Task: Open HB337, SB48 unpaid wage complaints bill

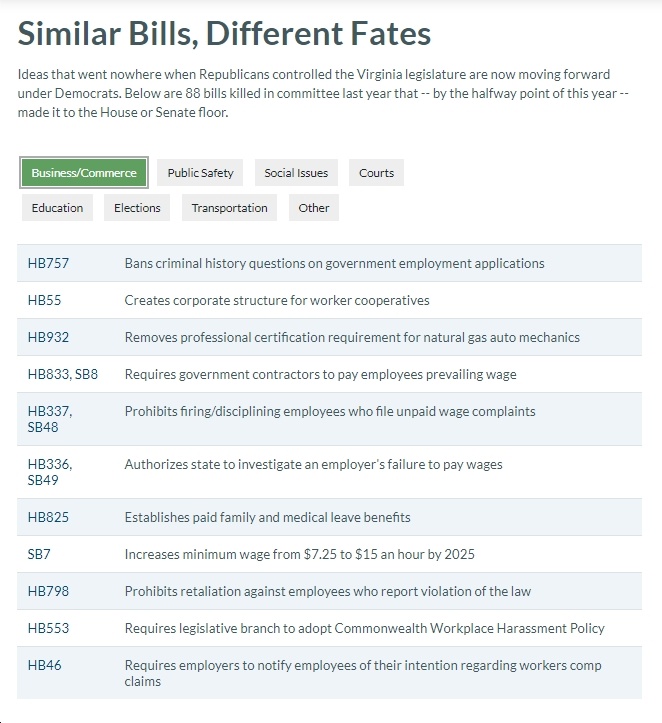Action: pos(50,419)
